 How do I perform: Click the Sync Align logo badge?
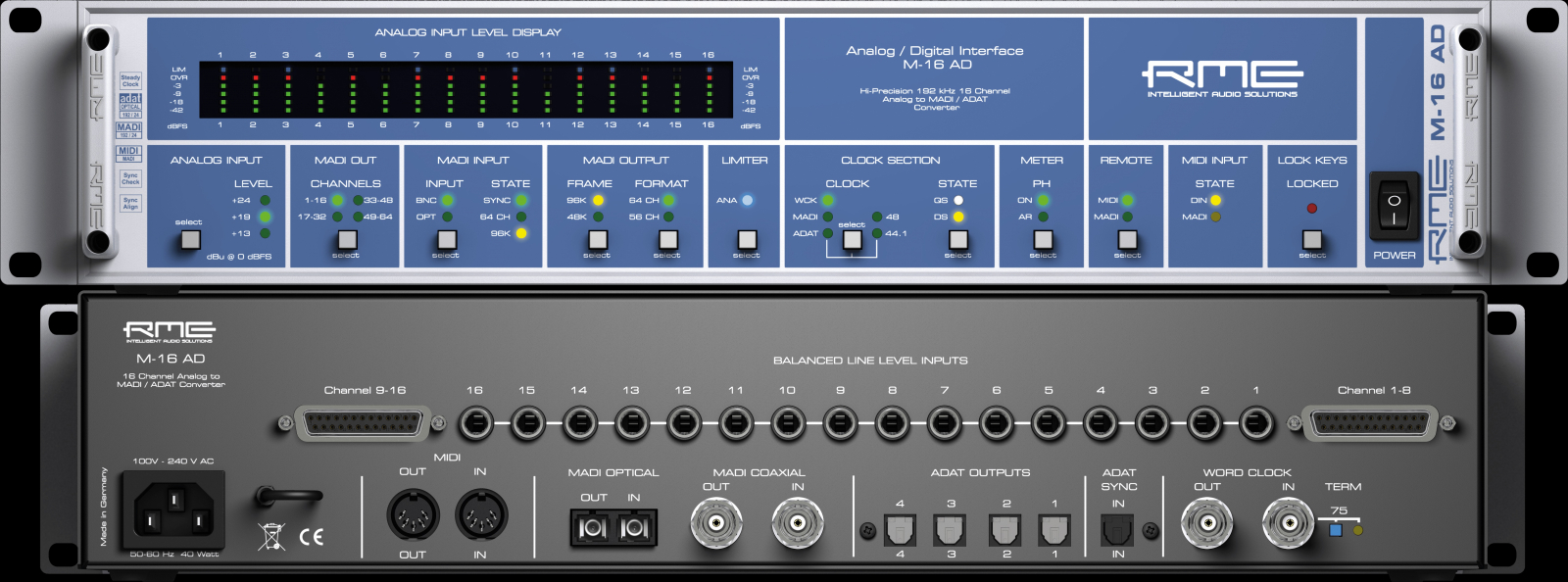[x=130, y=203]
